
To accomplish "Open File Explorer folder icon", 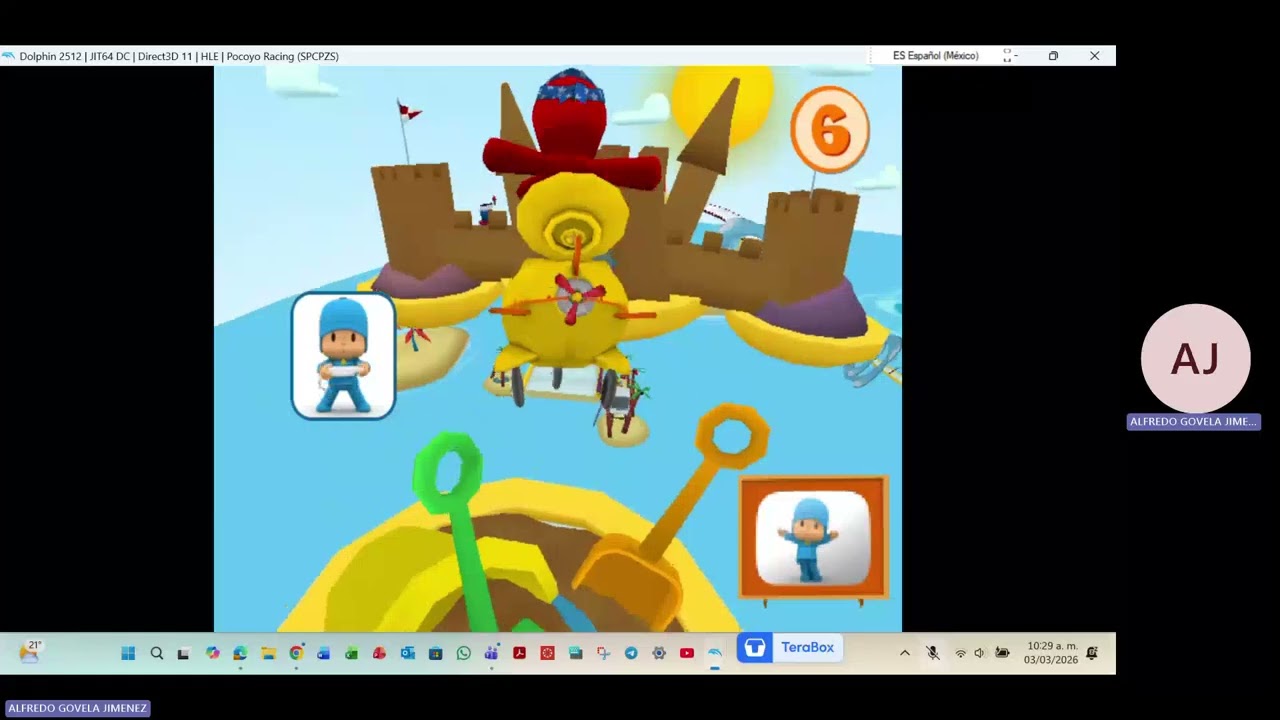I will [268, 653].
